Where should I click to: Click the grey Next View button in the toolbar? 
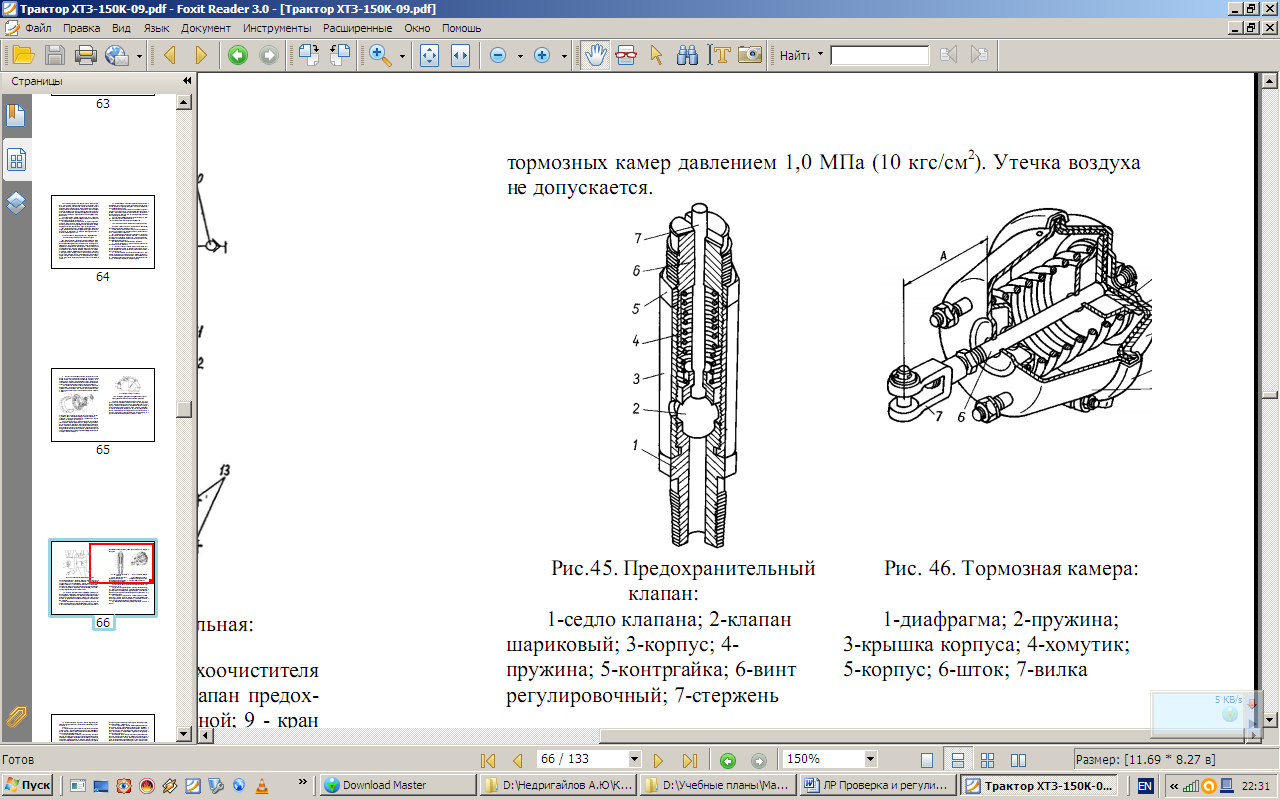[x=269, y=55]
